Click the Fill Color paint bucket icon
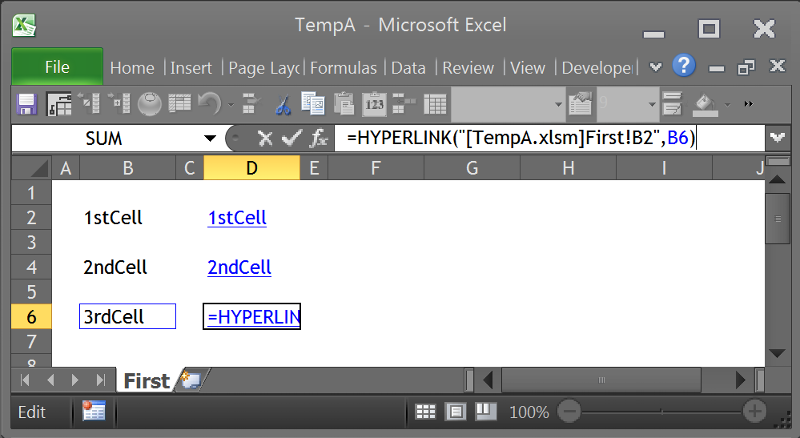The width and height of the screenshot is (800, 438). (x=705, y=105)
